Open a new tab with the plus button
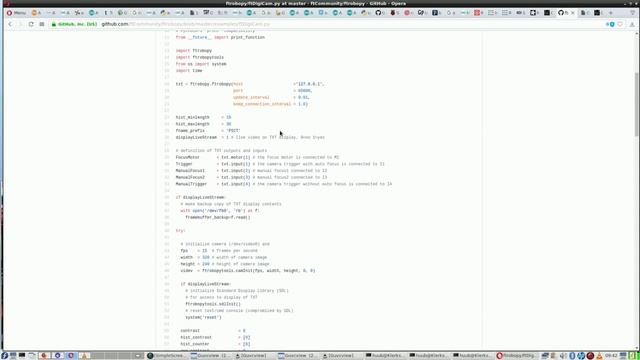The image size is (640, 360). point(611,13)
